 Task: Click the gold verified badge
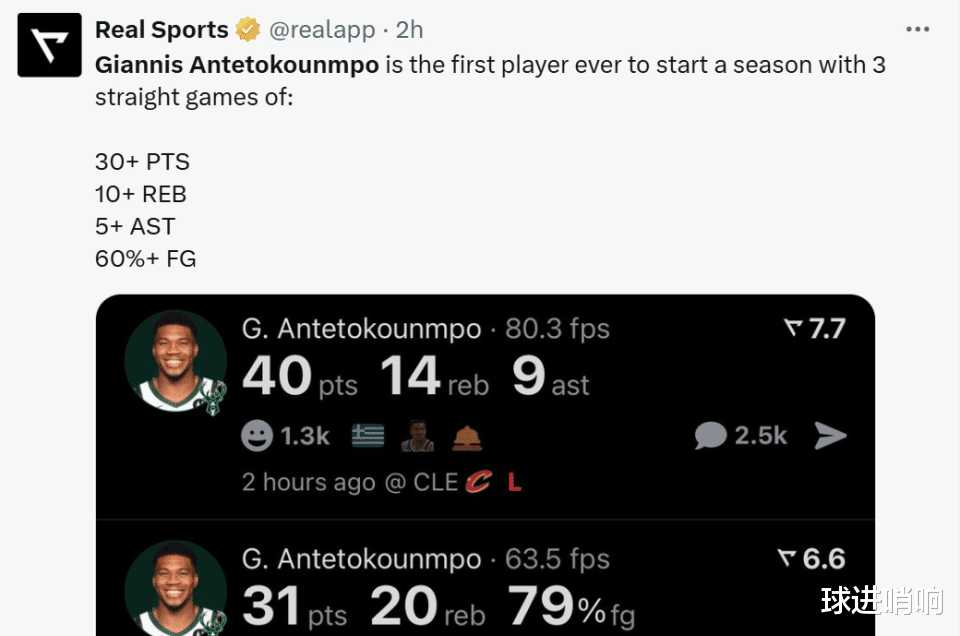[x=248, y=31]
